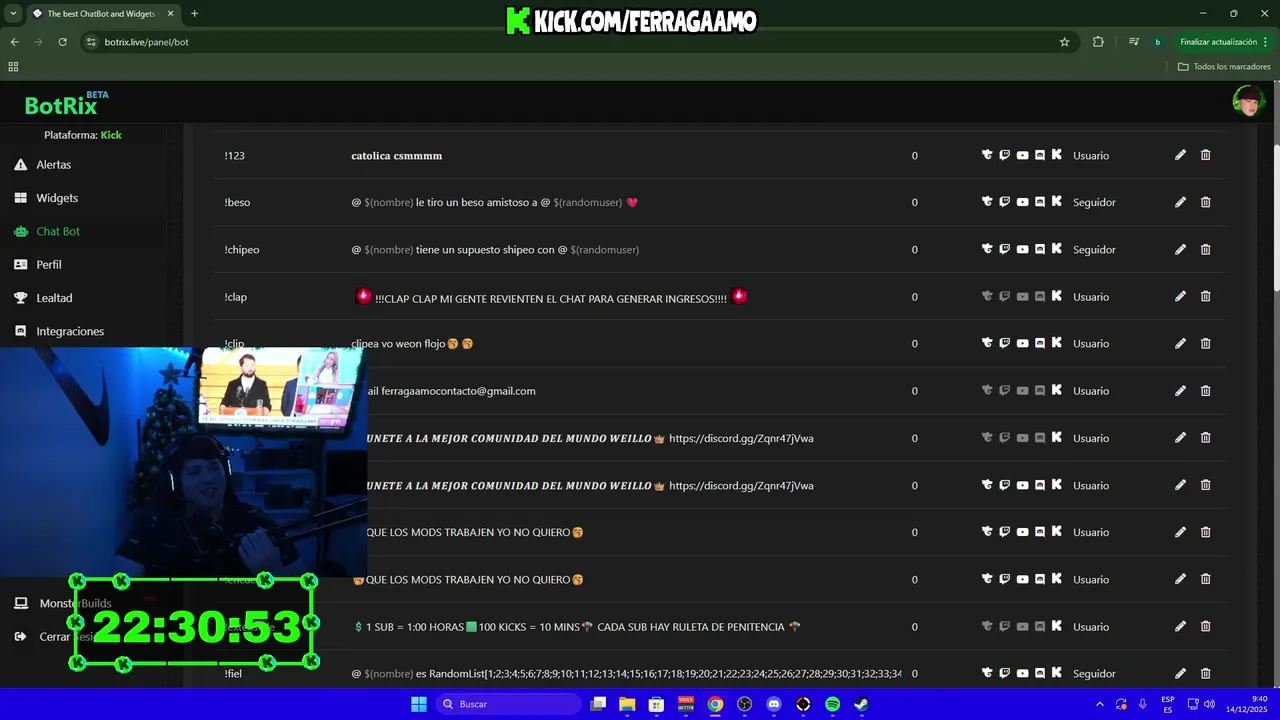Open Todos los marcadores folder
This screenshot has height=720, width=1280.
click(1224, 67)
